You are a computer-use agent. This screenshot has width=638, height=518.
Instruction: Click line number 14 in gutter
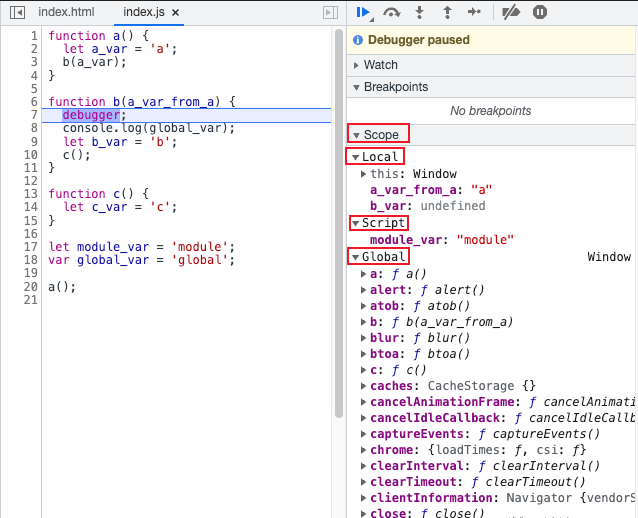pyautogui.click(x=30, y=207)
